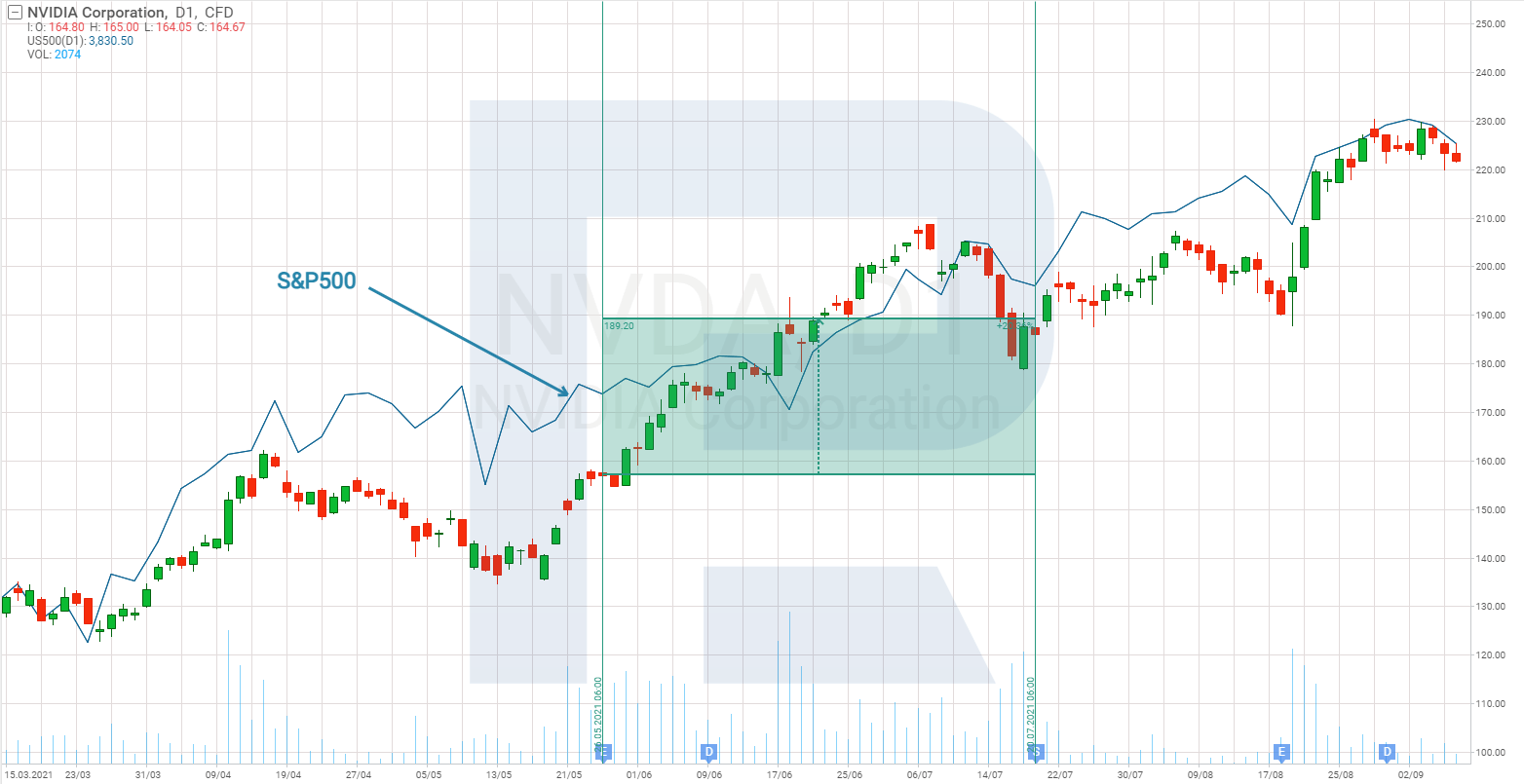The image size is (1524, 784).
Task: Click the 30/07 date label
Action: pos(1130,775)
